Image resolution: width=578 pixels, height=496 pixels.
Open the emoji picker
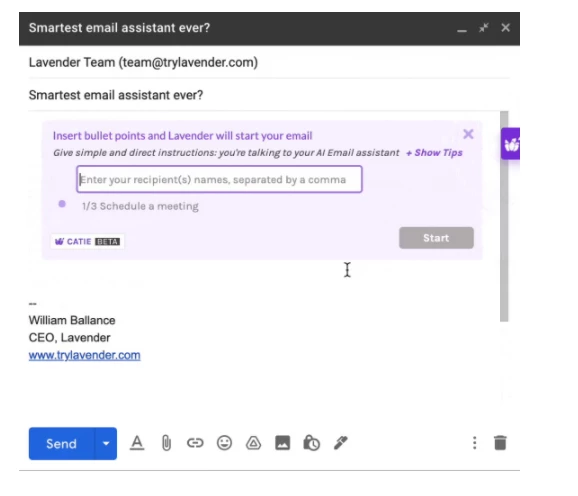click(224, 443)
